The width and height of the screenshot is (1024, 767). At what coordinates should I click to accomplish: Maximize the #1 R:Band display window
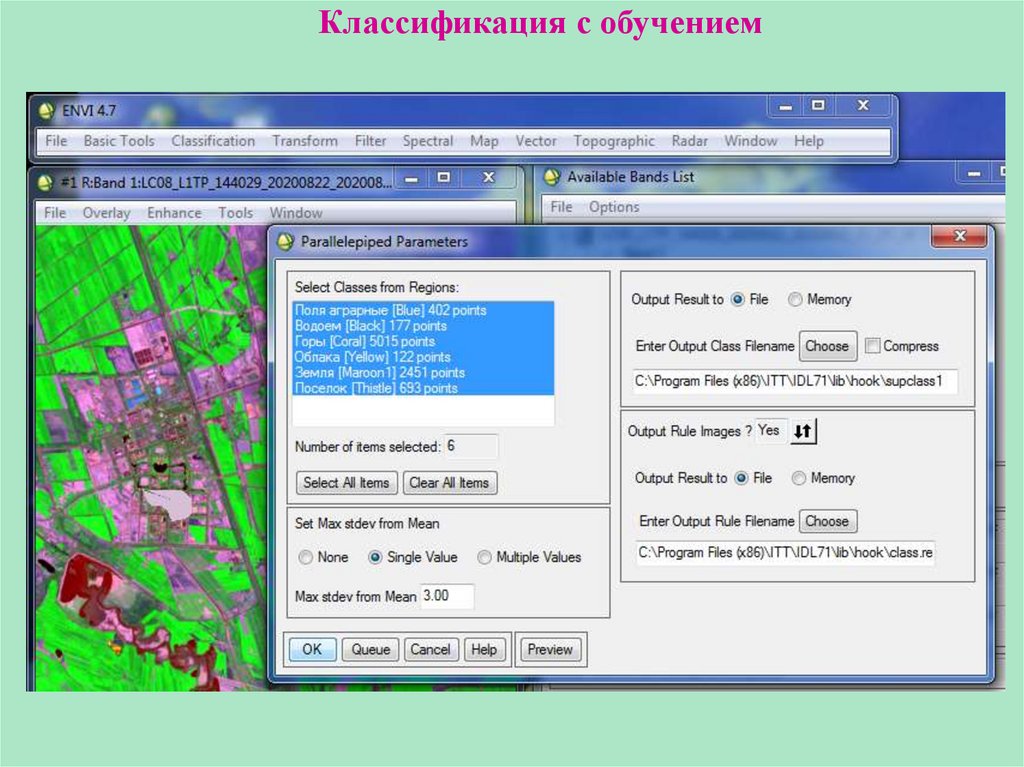(x=443, y=178)
